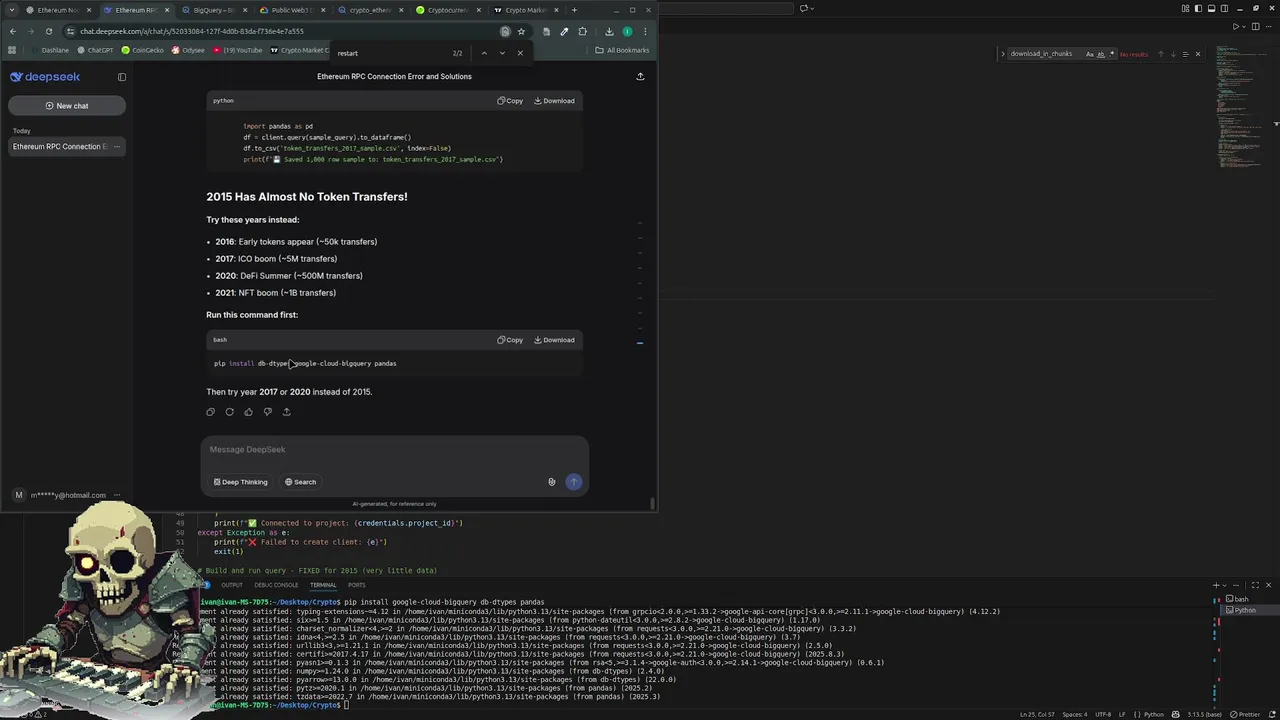Viewport: 1280px width, 720px height.
Task: Toggle Match Case in VS Code find widget
Action: pos(1090,54)
